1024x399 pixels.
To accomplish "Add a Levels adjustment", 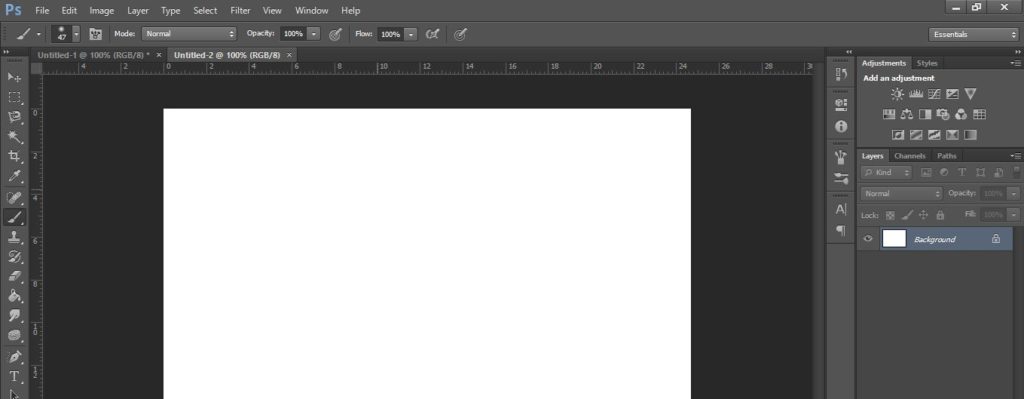I will pyautogui.click(x=916, y=94).
